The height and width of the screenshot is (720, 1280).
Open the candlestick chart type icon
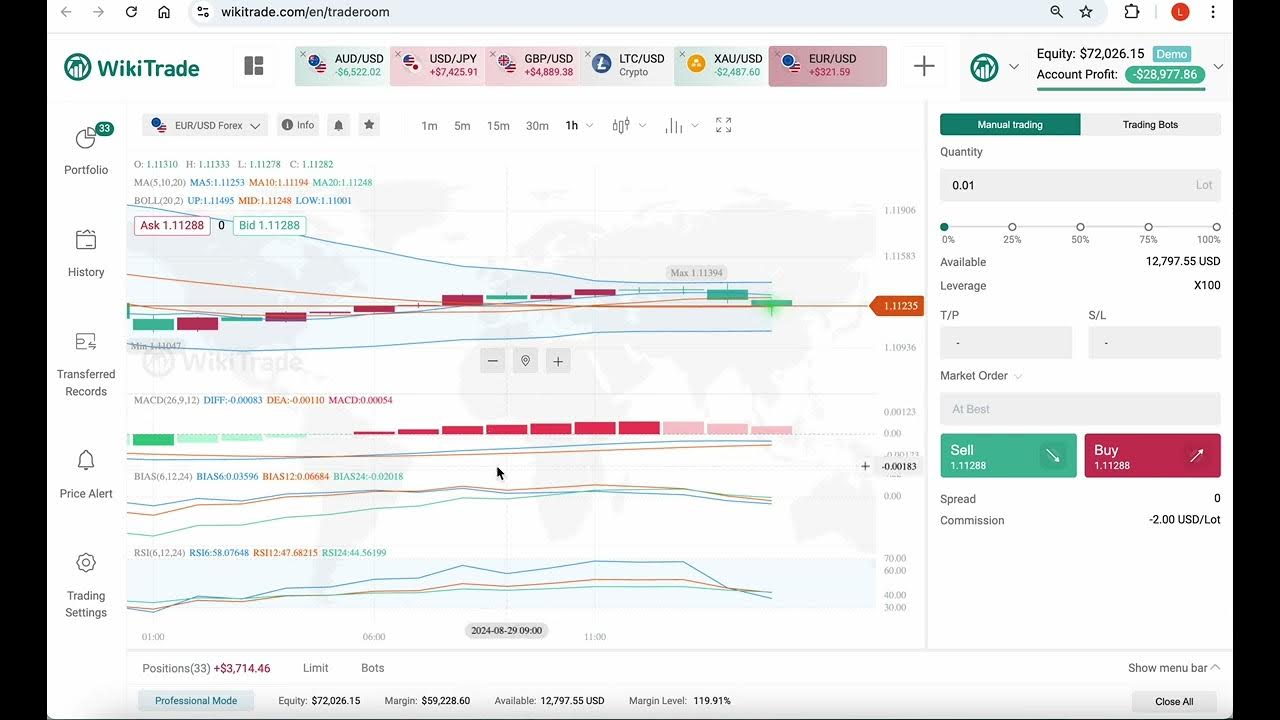[x=621, y=125]
